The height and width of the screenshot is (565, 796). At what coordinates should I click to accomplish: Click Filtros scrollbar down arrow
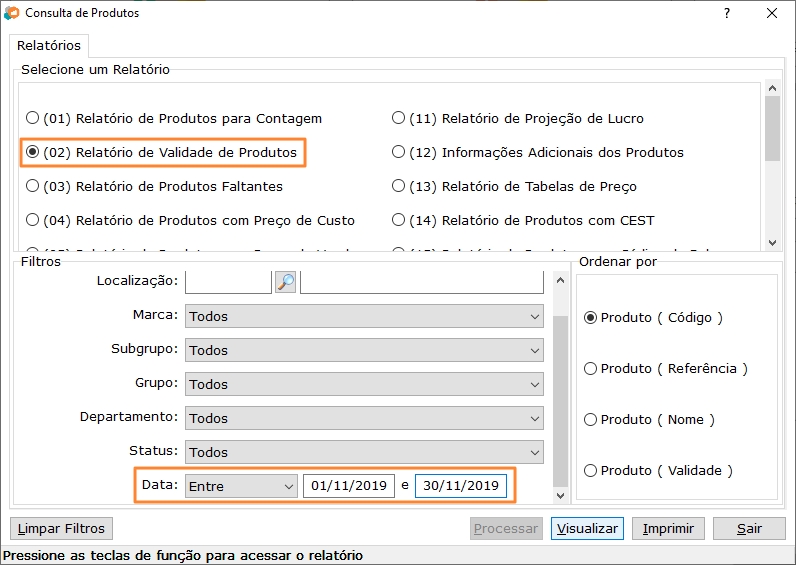(x=560, y=495)
